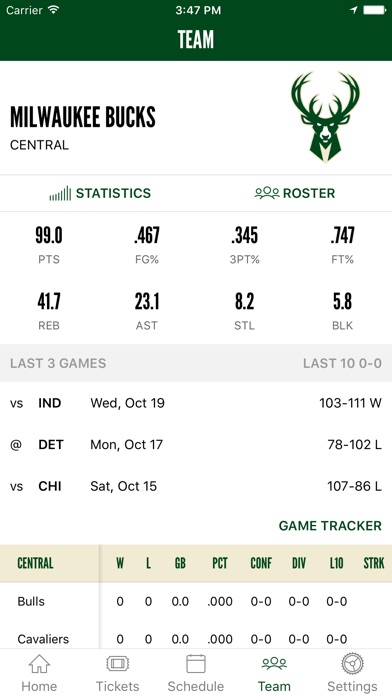Viewport: 392px width, 696px height.
Task: Open the CHI game on Oct 15
Action: 196,486
